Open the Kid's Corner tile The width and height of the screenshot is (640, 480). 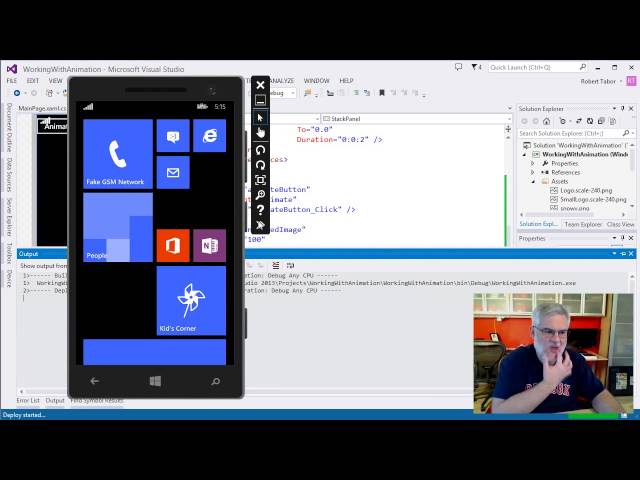[191, 301]
